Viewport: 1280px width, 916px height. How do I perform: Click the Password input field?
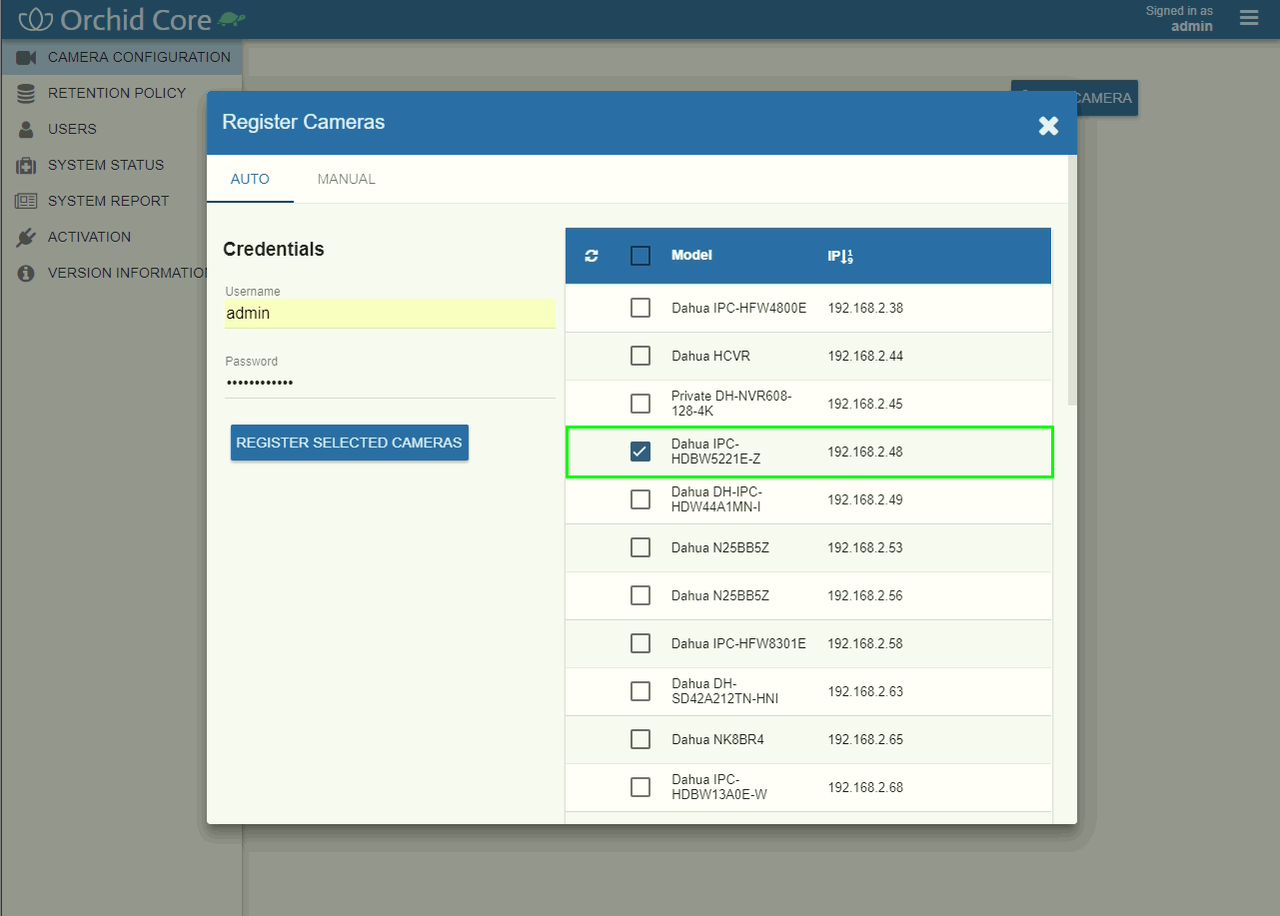(x=389, y=383)
